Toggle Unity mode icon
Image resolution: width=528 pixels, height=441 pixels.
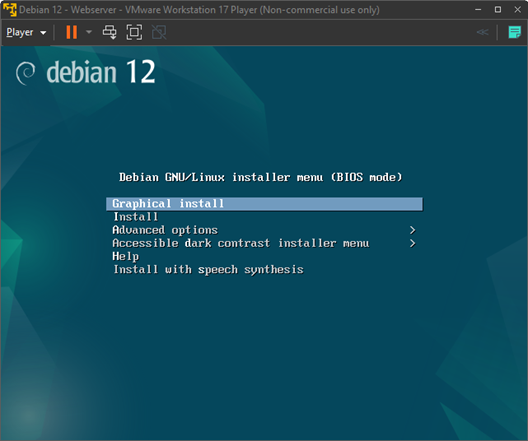159,32
